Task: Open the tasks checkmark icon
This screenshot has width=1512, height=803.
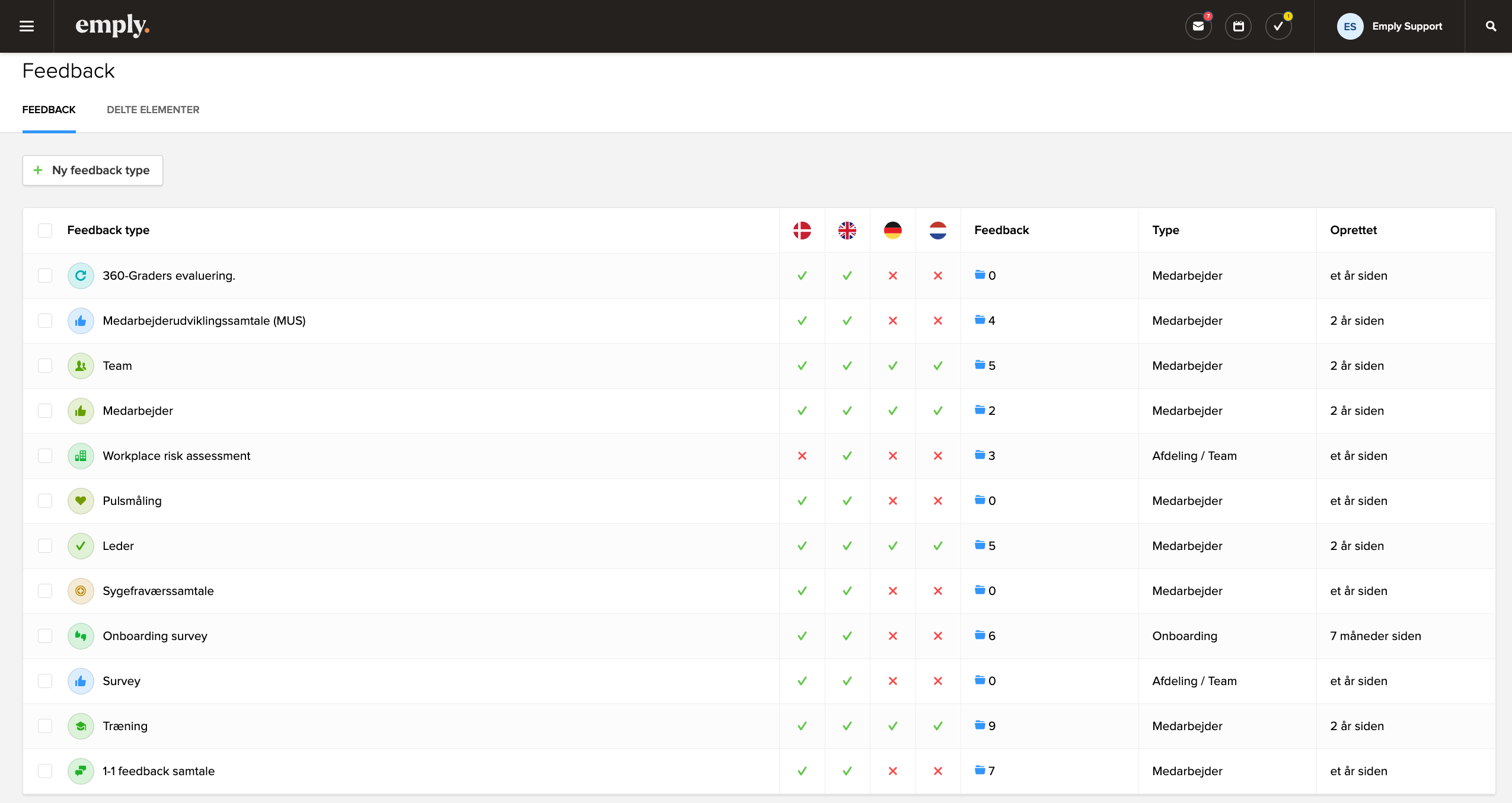Action: [1278, 26]
